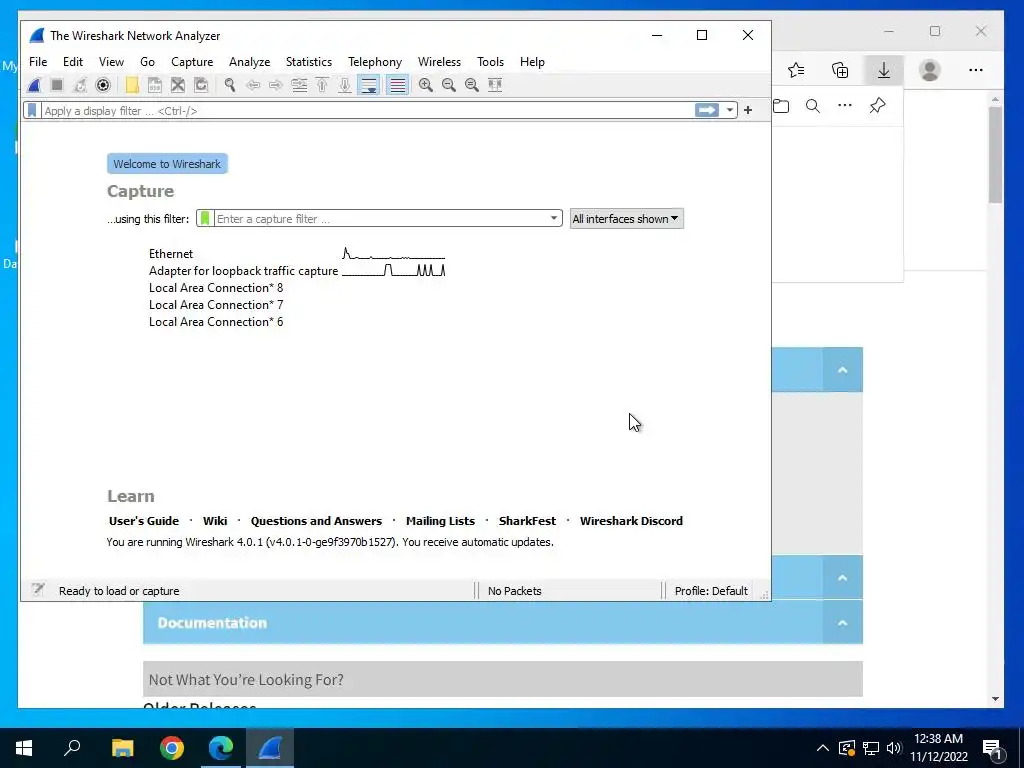Click Profile: Default in status bar
This screenshot has width=1024, height=768.
(x=711, y=590)
